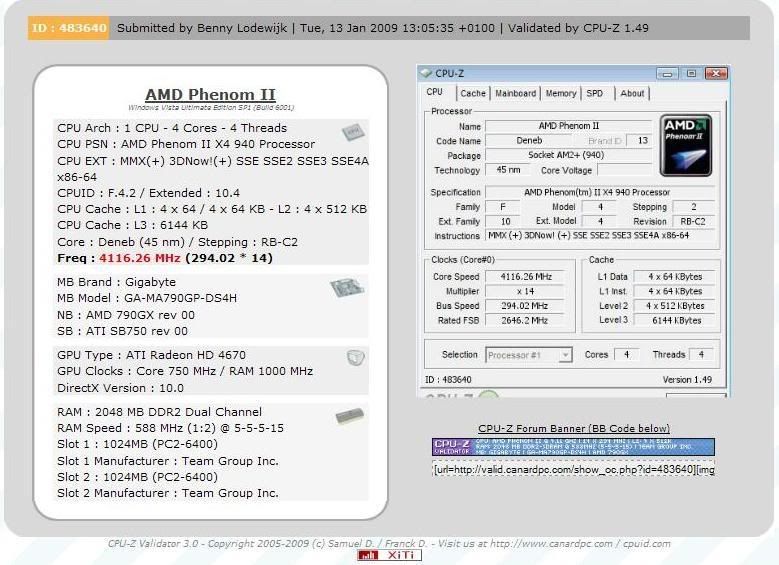779x565 pixels.
Task: Click the Rated FSB 2646.2 MHz field
Action: coord(525,321)
